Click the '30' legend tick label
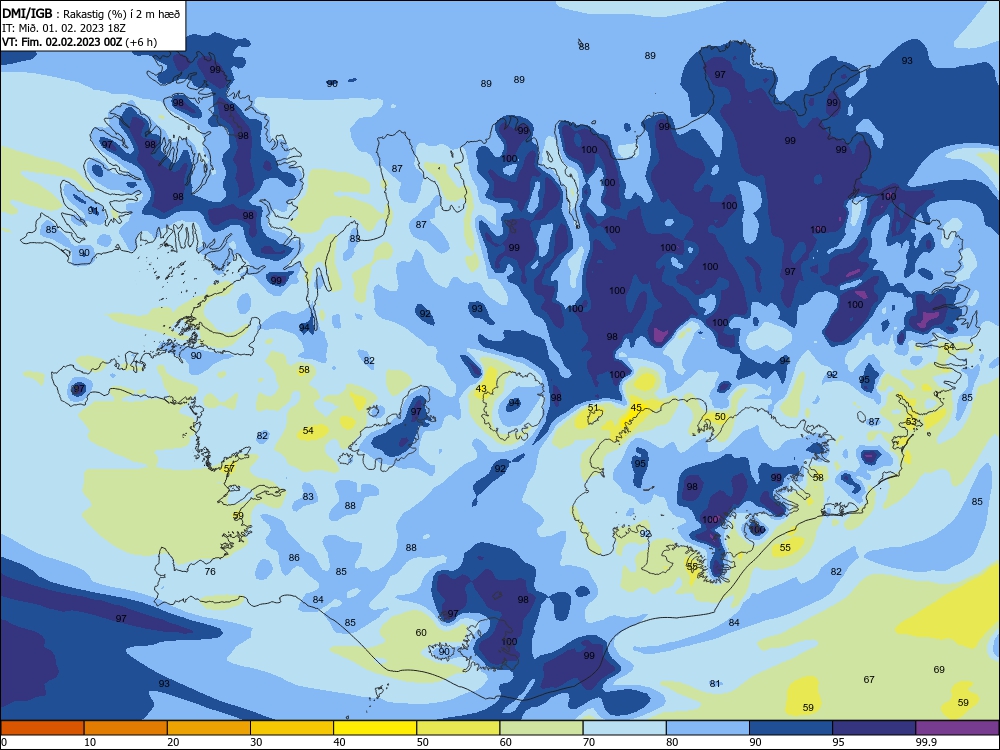 [x=256, y=742]
